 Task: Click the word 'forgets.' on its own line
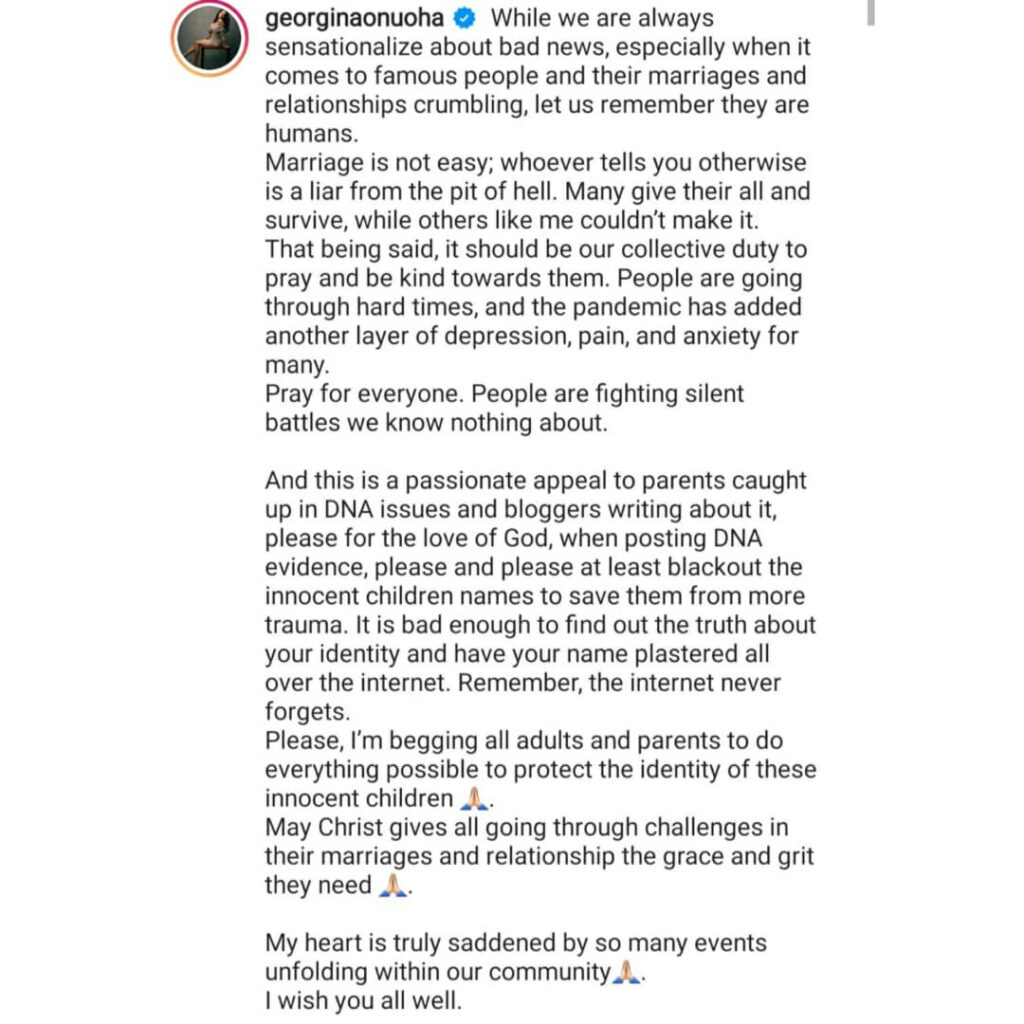[x=308, y=711]
